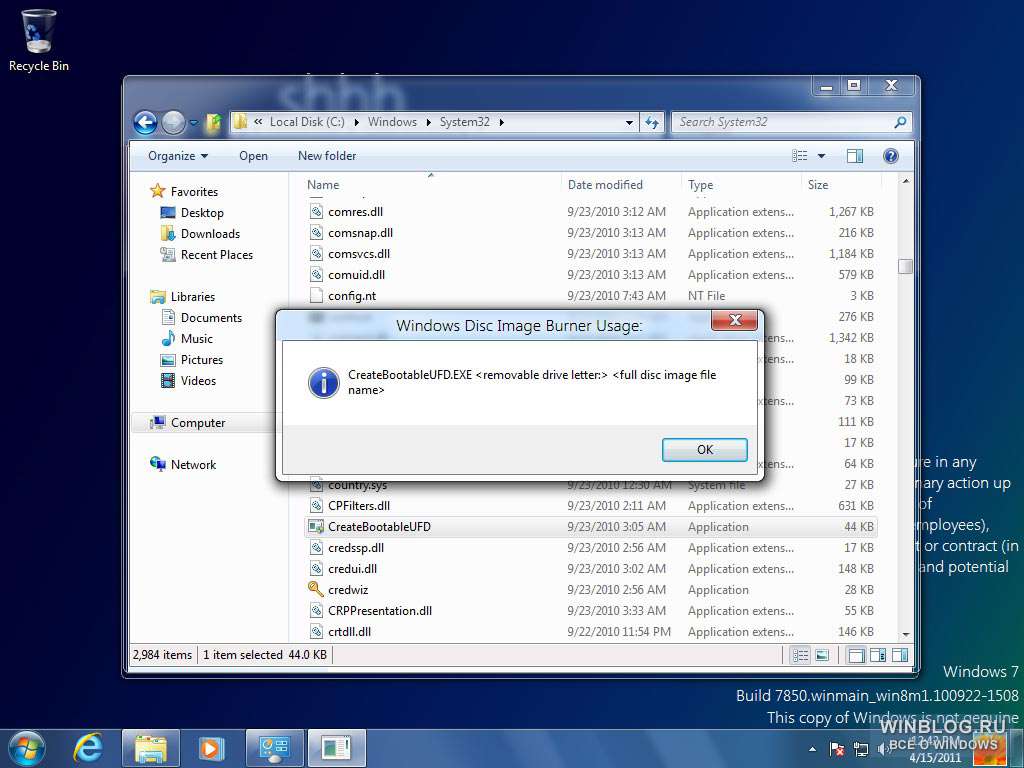
Task: Click the Action Center flag tray icon
Action: coord(837,749)
